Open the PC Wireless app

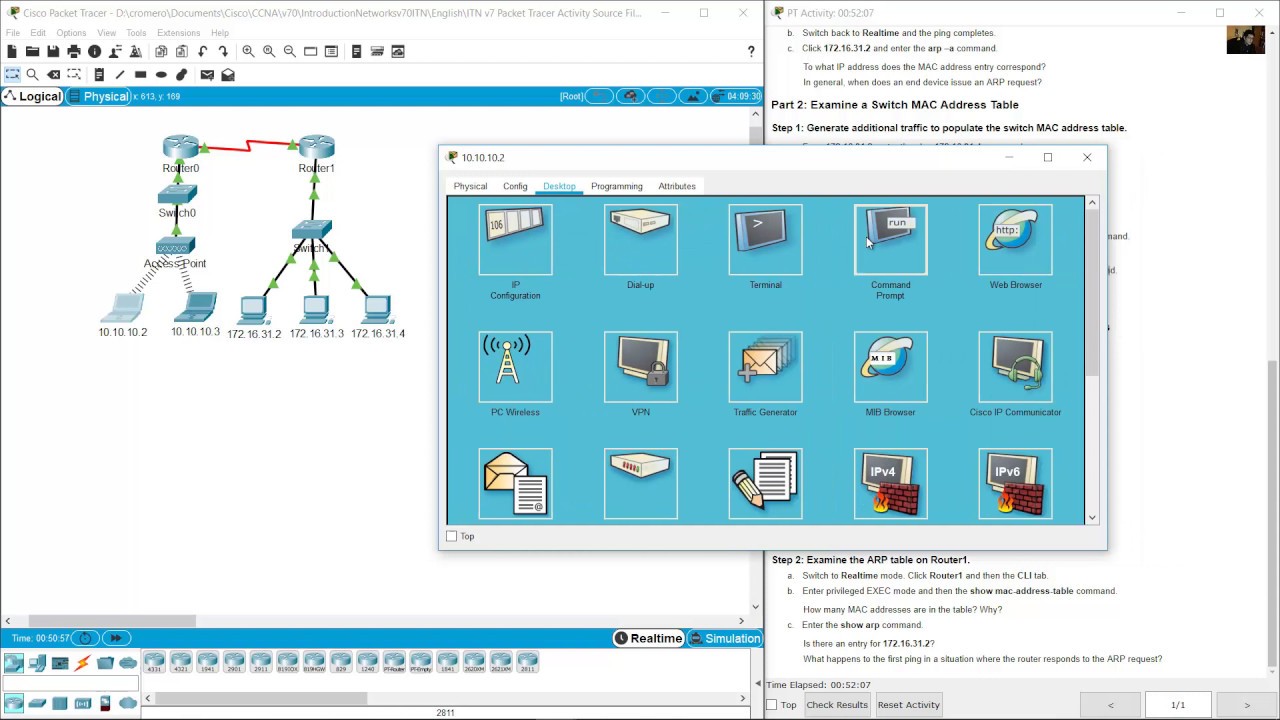coord(515,367)
